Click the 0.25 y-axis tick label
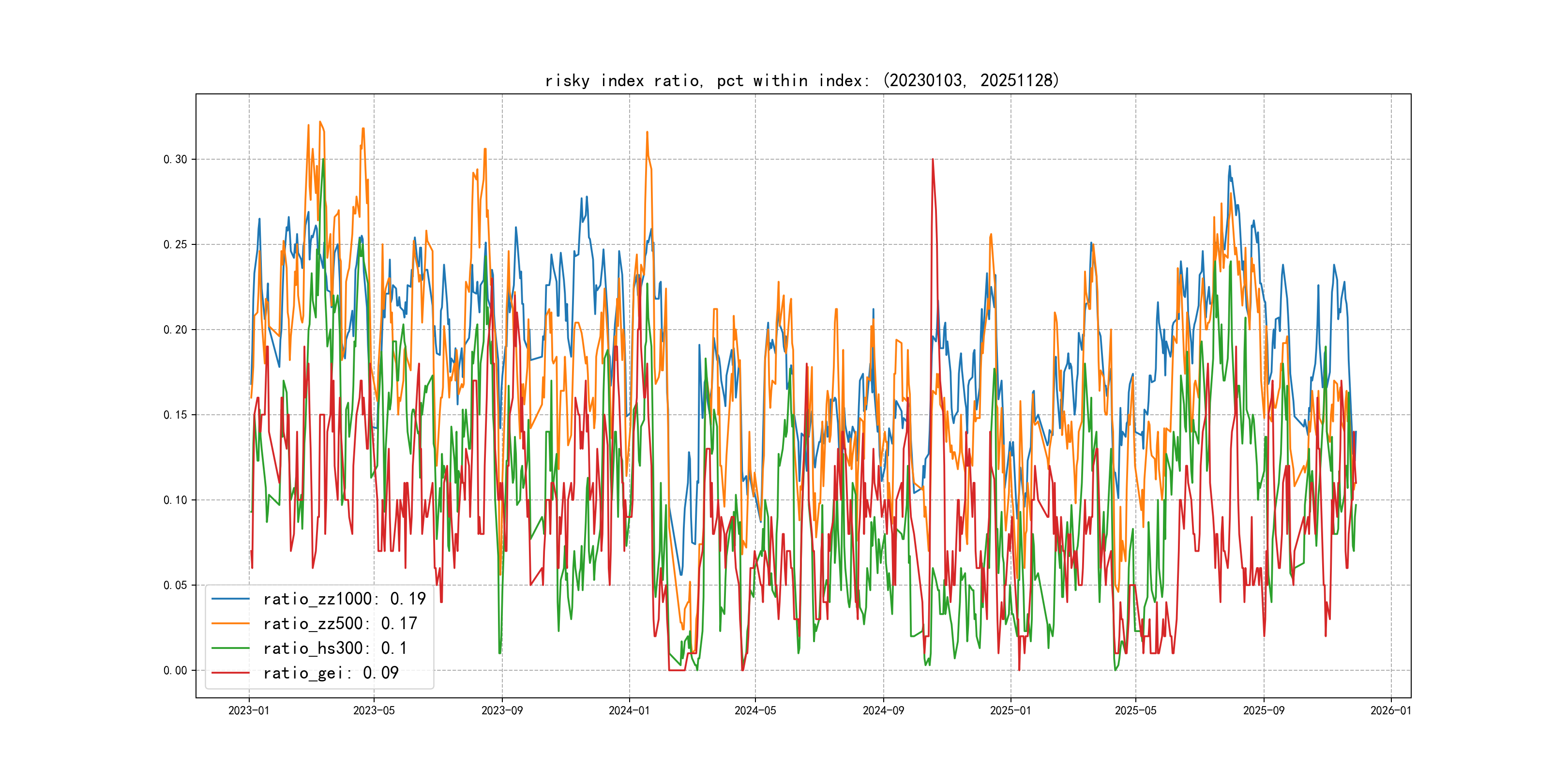Screen dimensions: 1568x784 tap(175, 245)
